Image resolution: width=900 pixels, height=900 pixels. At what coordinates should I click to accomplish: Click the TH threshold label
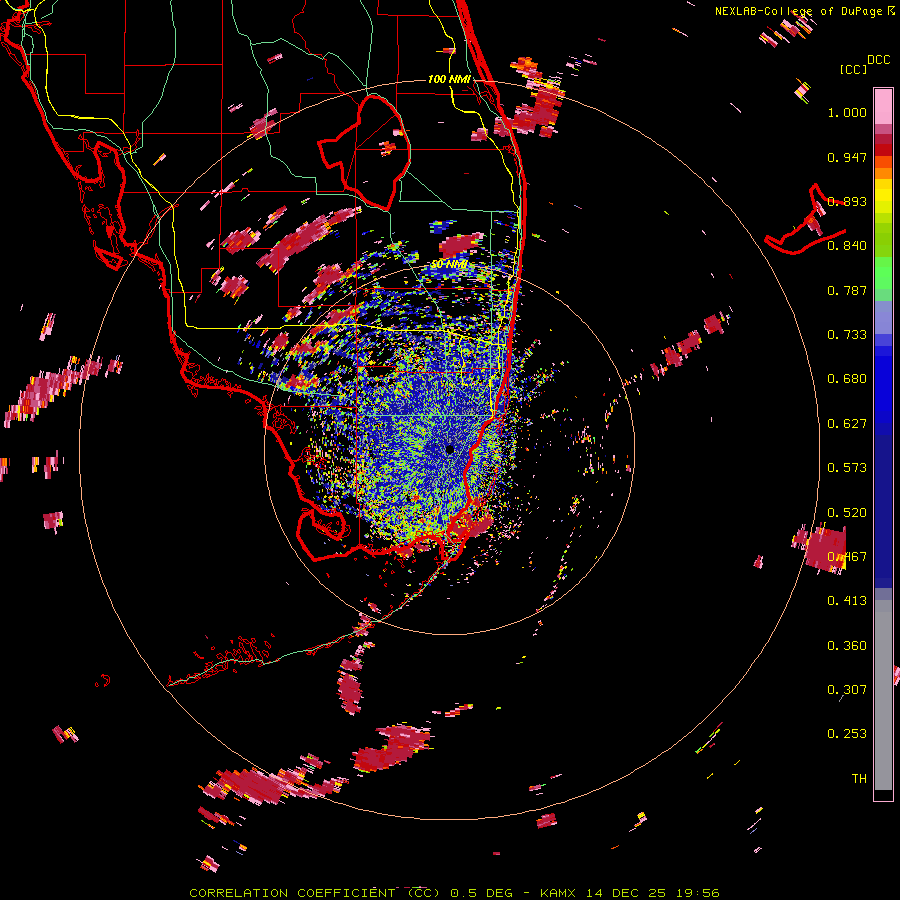[x=859, y=779]
